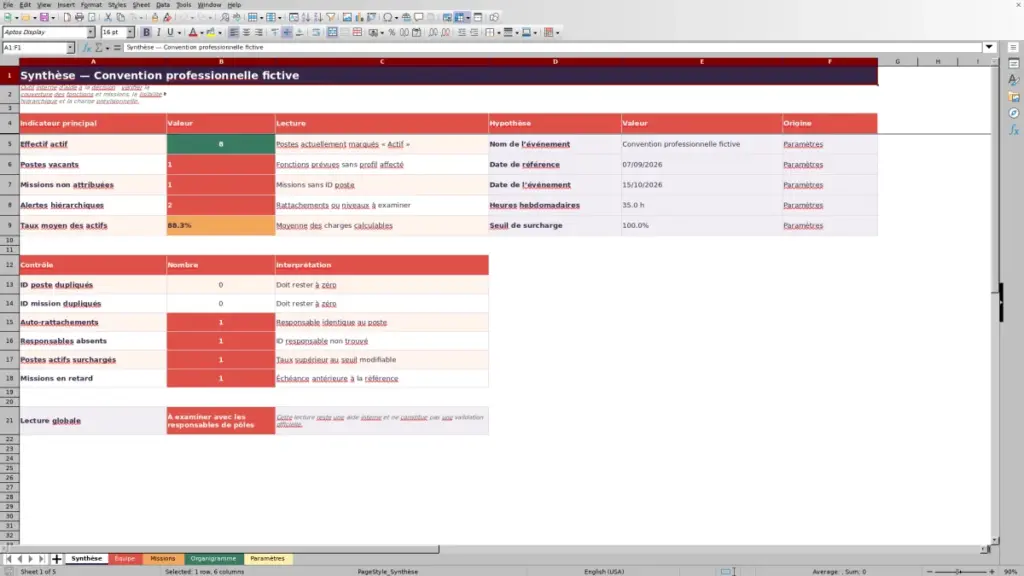This screenshot has width=1024, height=576.
Task: Open the Font Name dropdown list
Action: (x=91, y=32)
